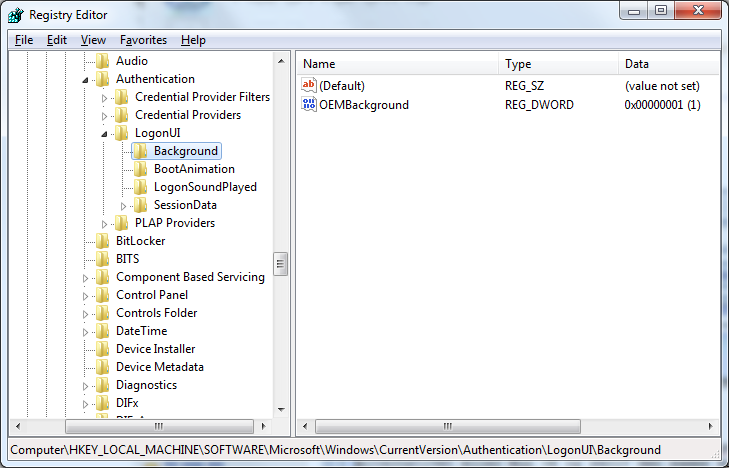Click the registry path in status bar
The height and width of the screenshot is (468, 729).
pyautogui.click(x=335, y=450)
